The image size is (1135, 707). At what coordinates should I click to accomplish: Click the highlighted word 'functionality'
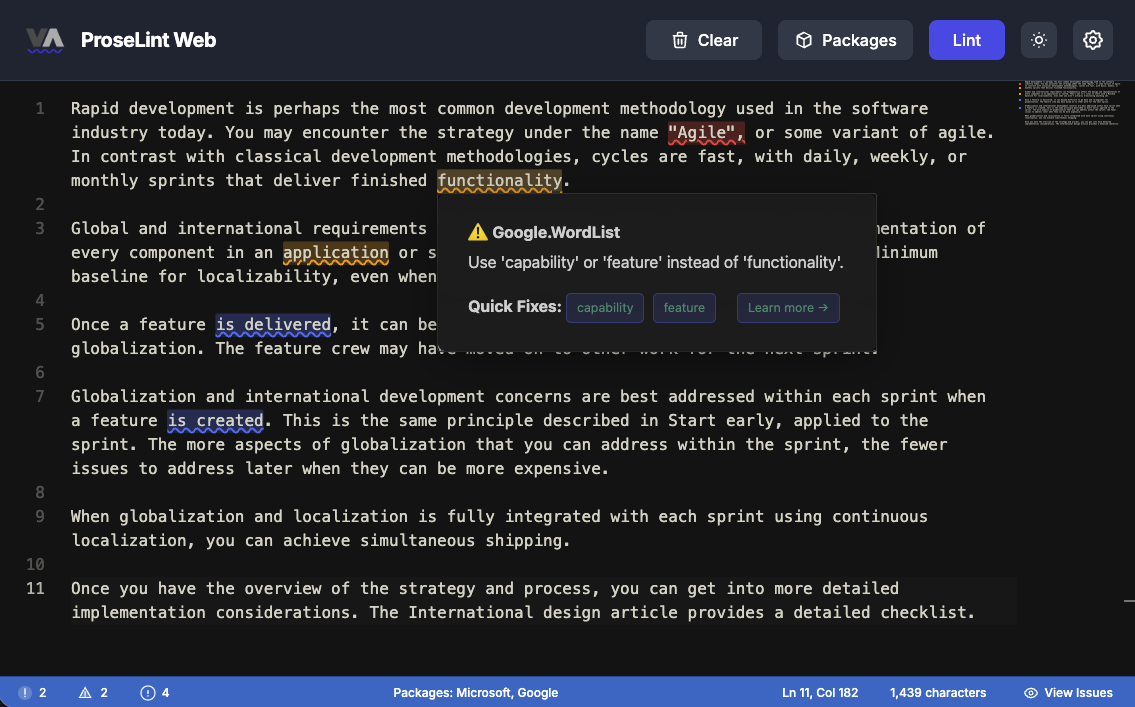point(499,181)
